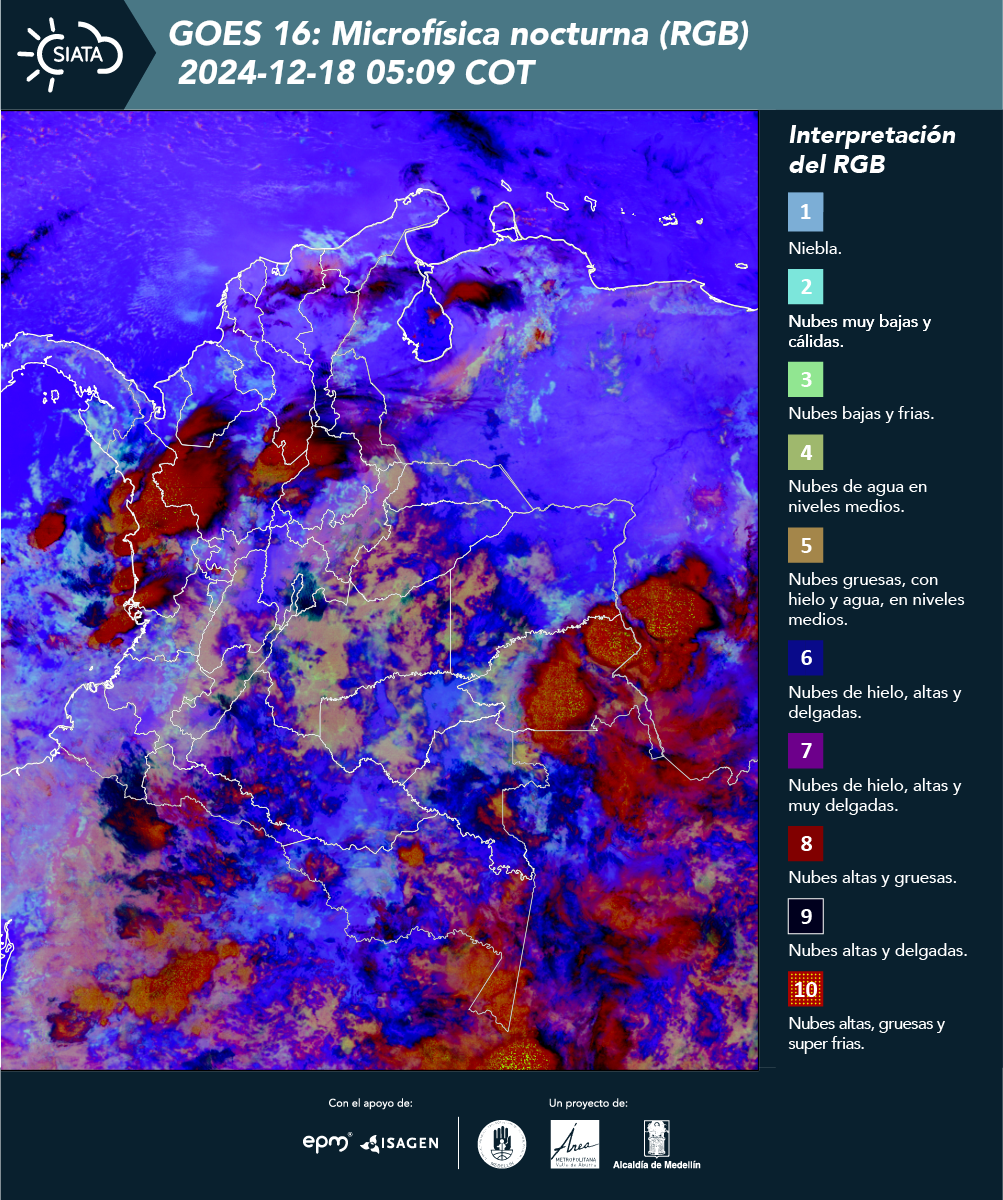Click the Alcaldía de Medellín logo
1003x1200 pixels.
pyautogui.click(x=657, y=1144)
